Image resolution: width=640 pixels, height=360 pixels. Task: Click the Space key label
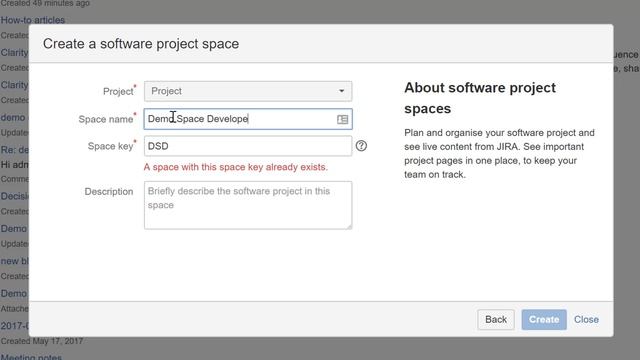[111, 146]
